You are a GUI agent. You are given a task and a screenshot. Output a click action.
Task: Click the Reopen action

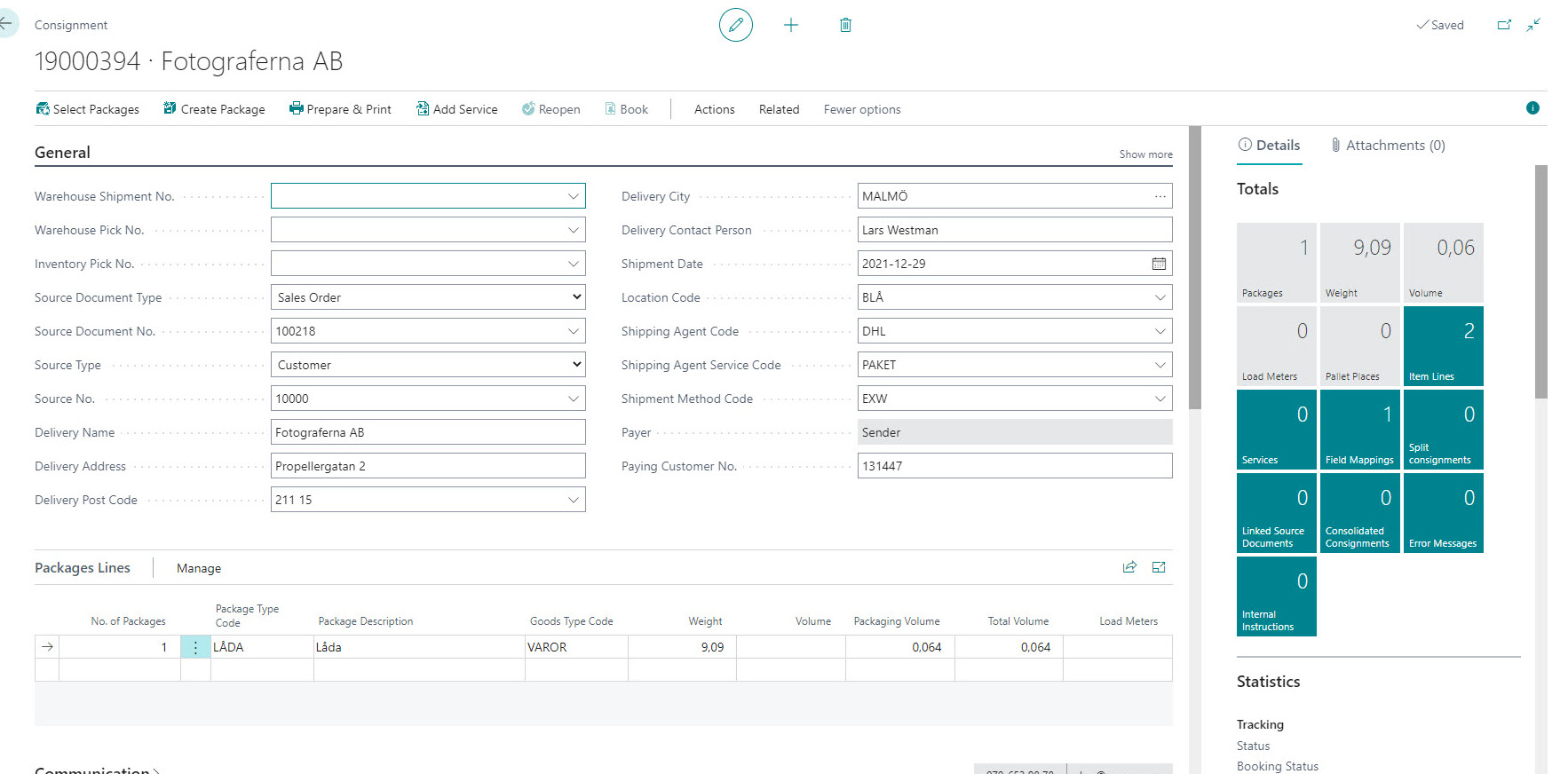coord(550,109)
